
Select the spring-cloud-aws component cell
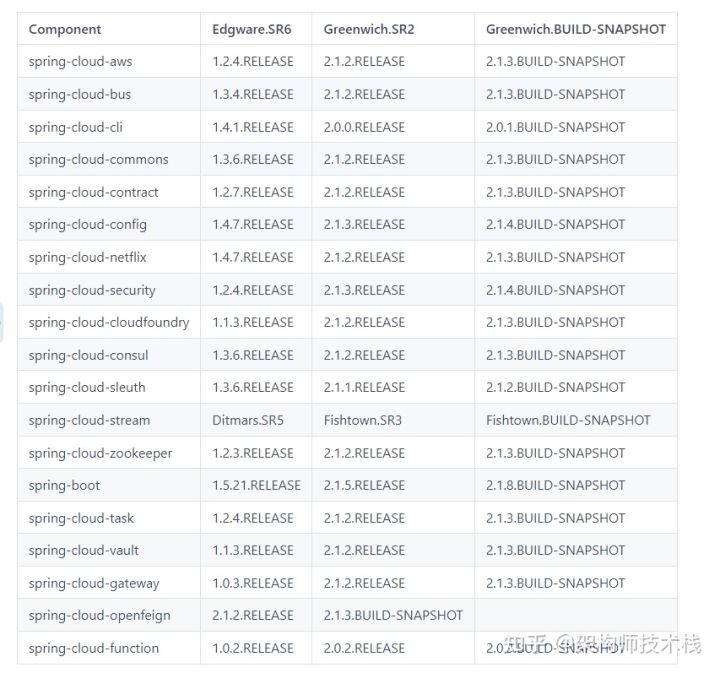pyautogui.click(x=80, y=62)
